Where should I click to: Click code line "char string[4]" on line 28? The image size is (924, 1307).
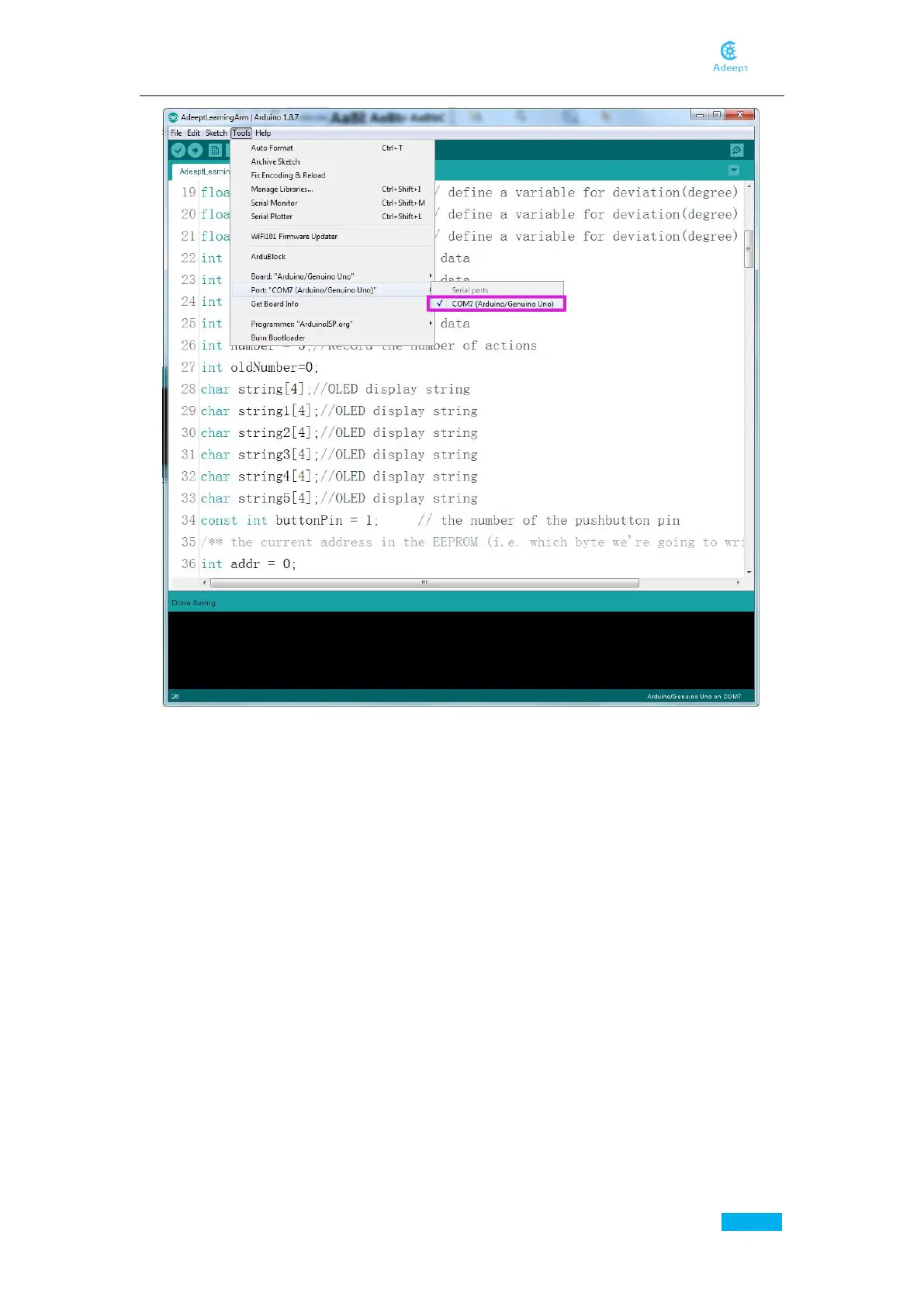pos(335,389)
